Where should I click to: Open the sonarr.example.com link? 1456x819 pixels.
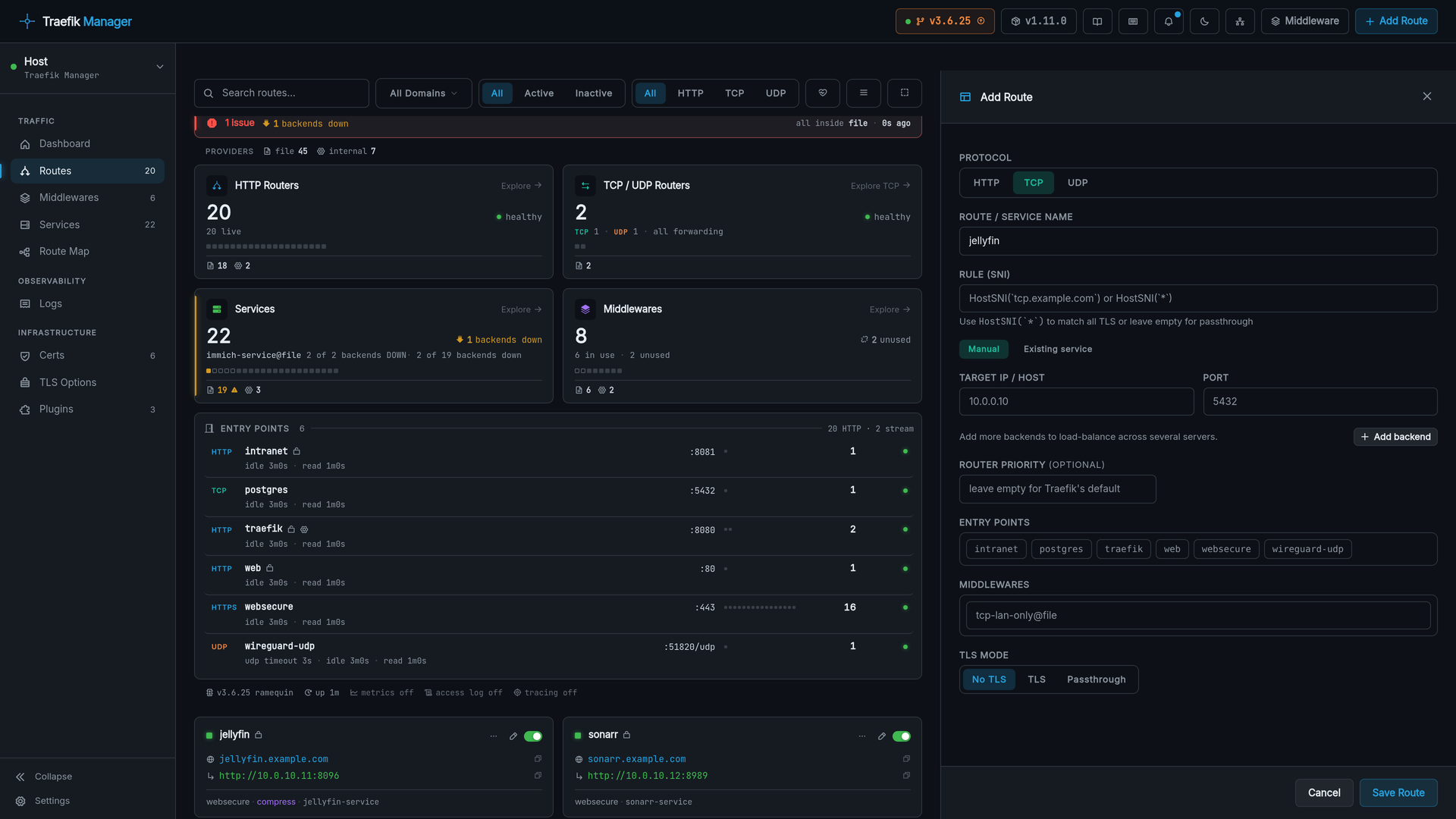point(636,759)
